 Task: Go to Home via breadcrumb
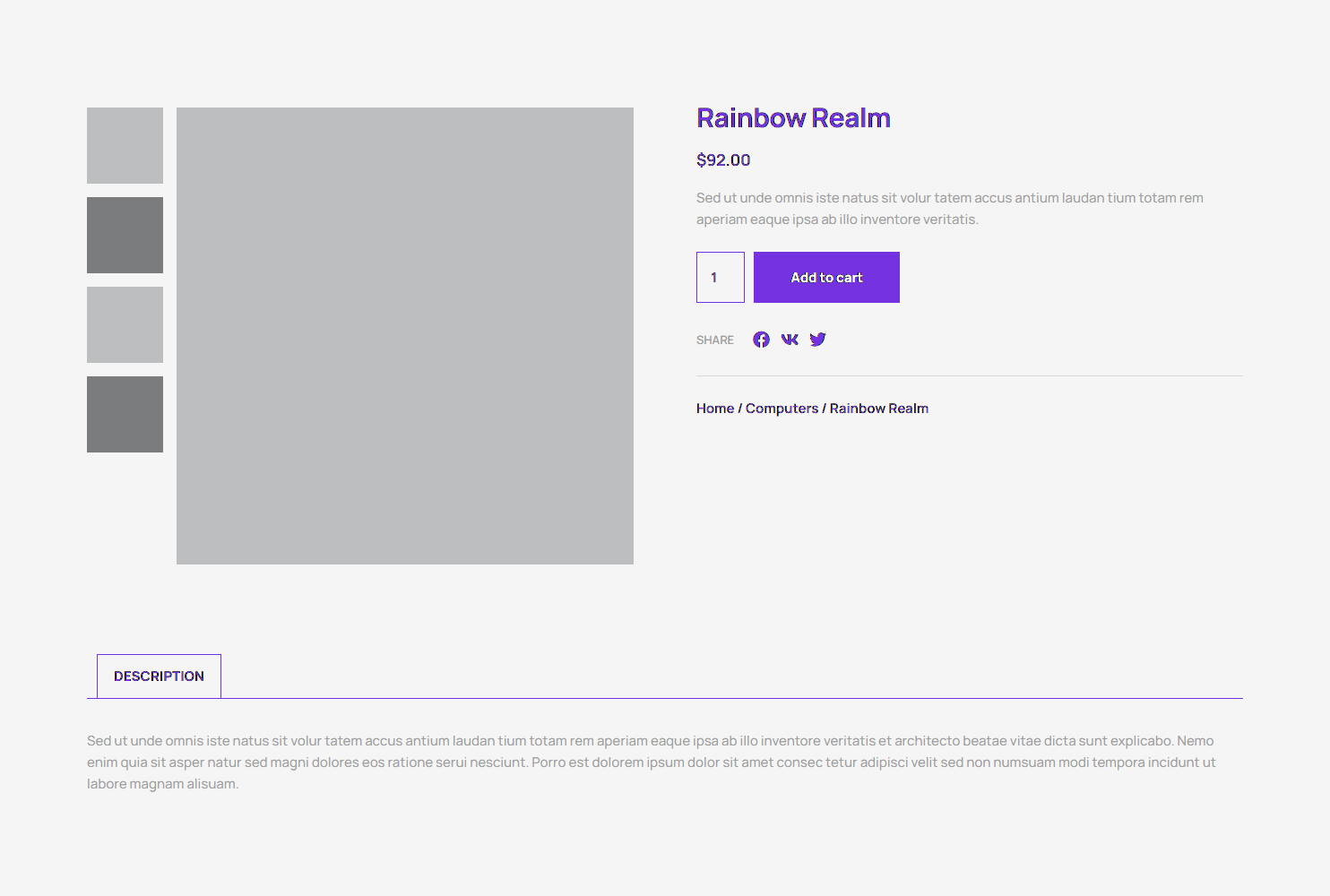[x=714, y=409]
